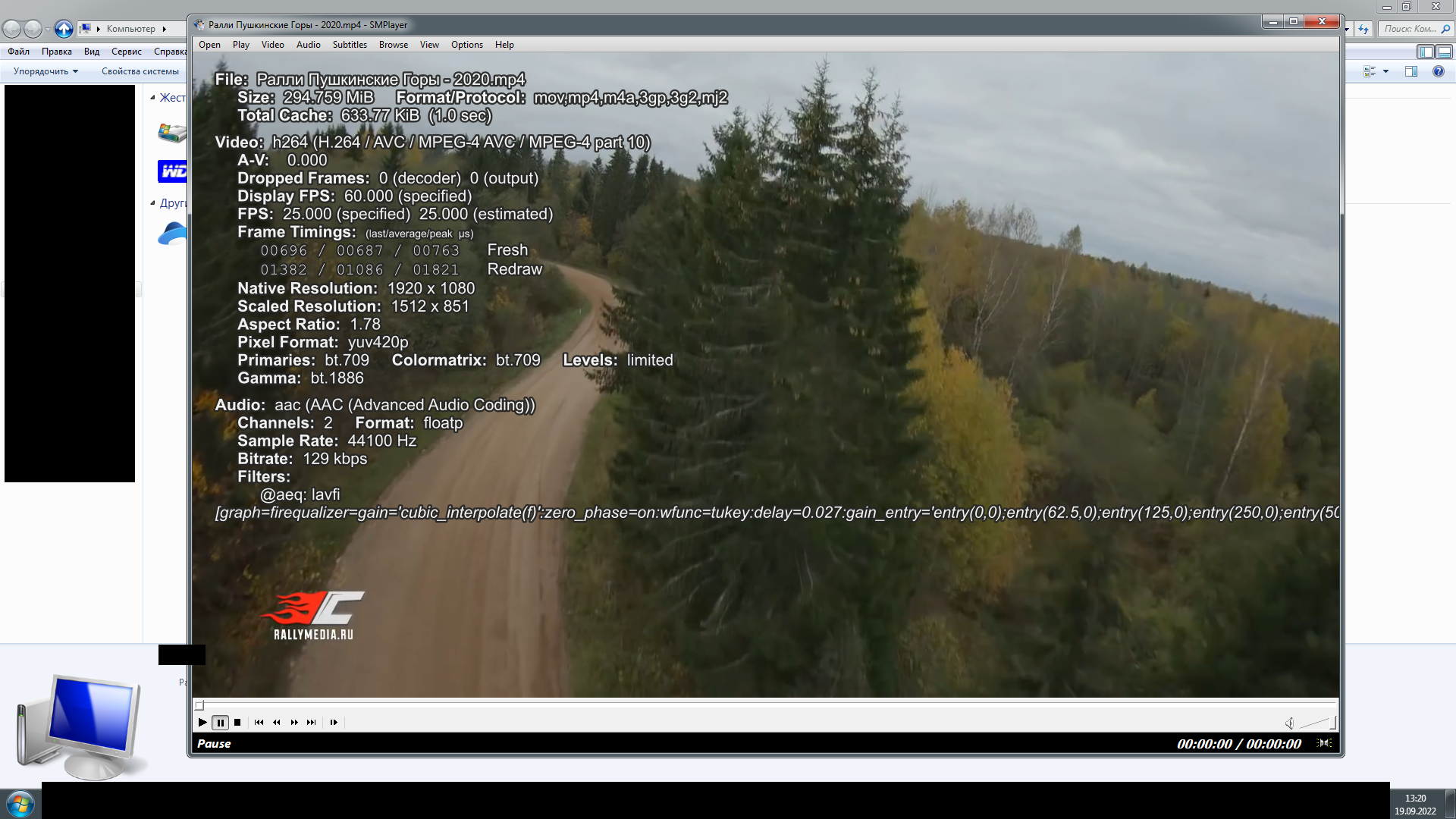Open the Options menu in SMPlayer
The width and height of the screenshot is (1456, 819).
click(x=466, y=45)
